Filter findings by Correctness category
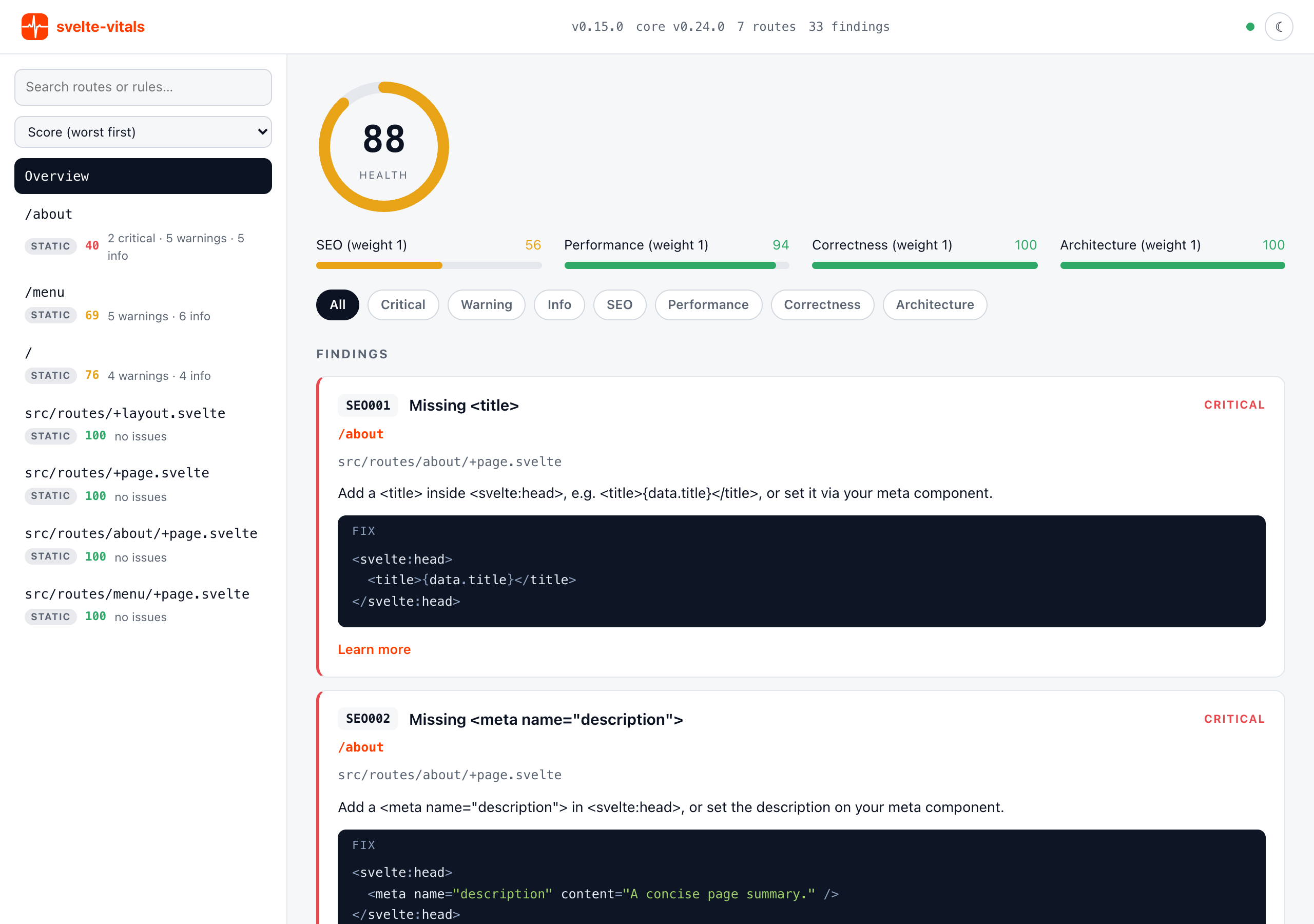 822,305
